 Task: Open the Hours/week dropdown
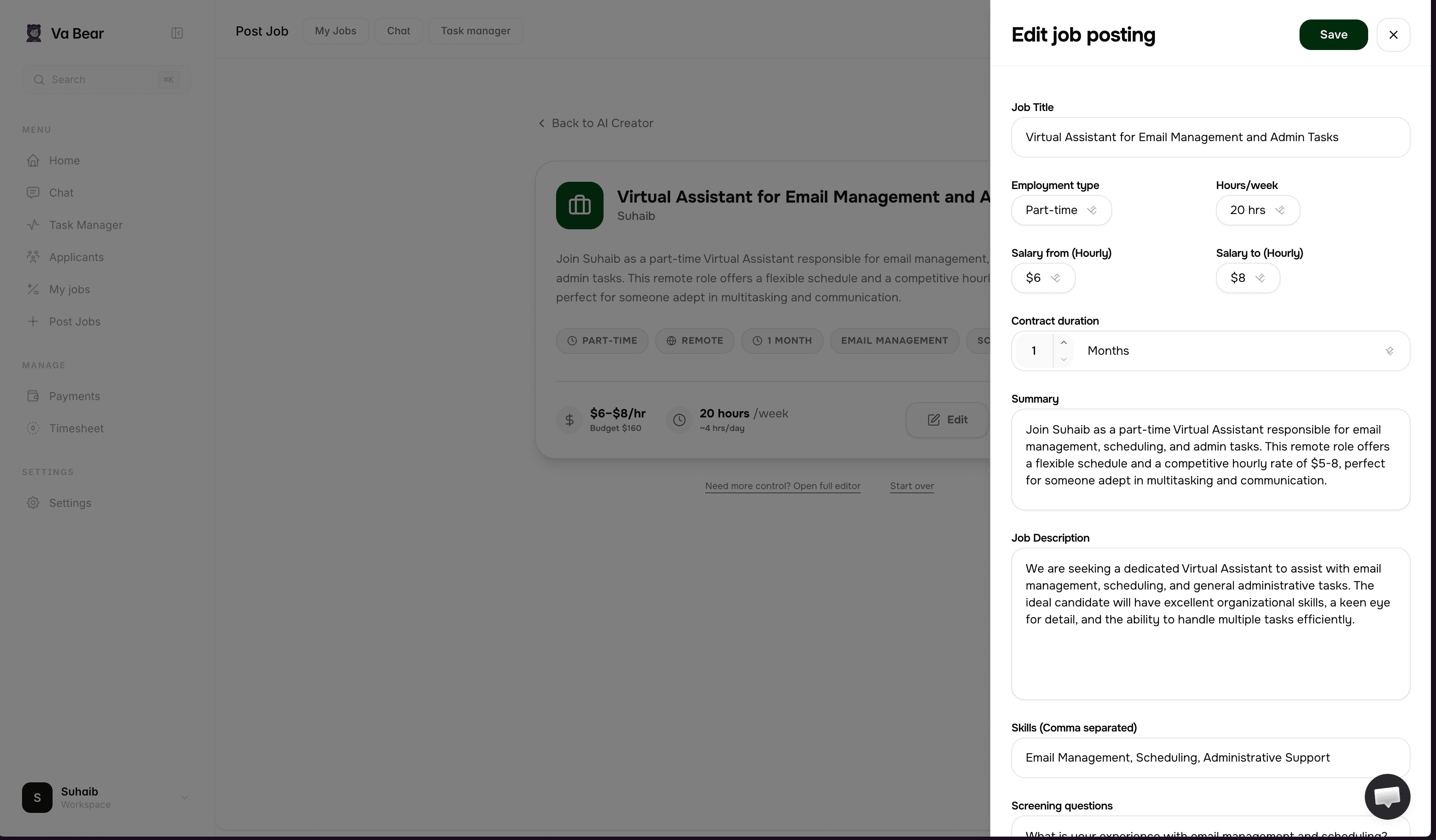[1258, 210]
